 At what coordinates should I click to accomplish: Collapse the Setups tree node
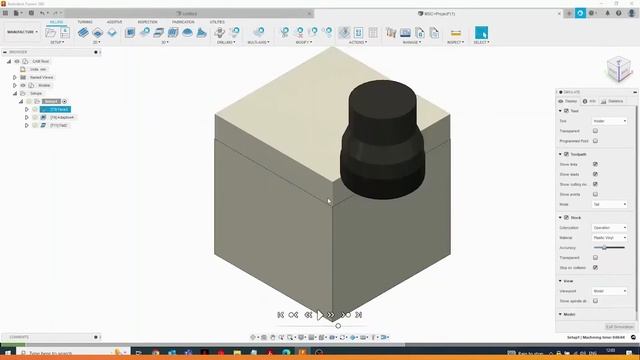coord(15,93)
